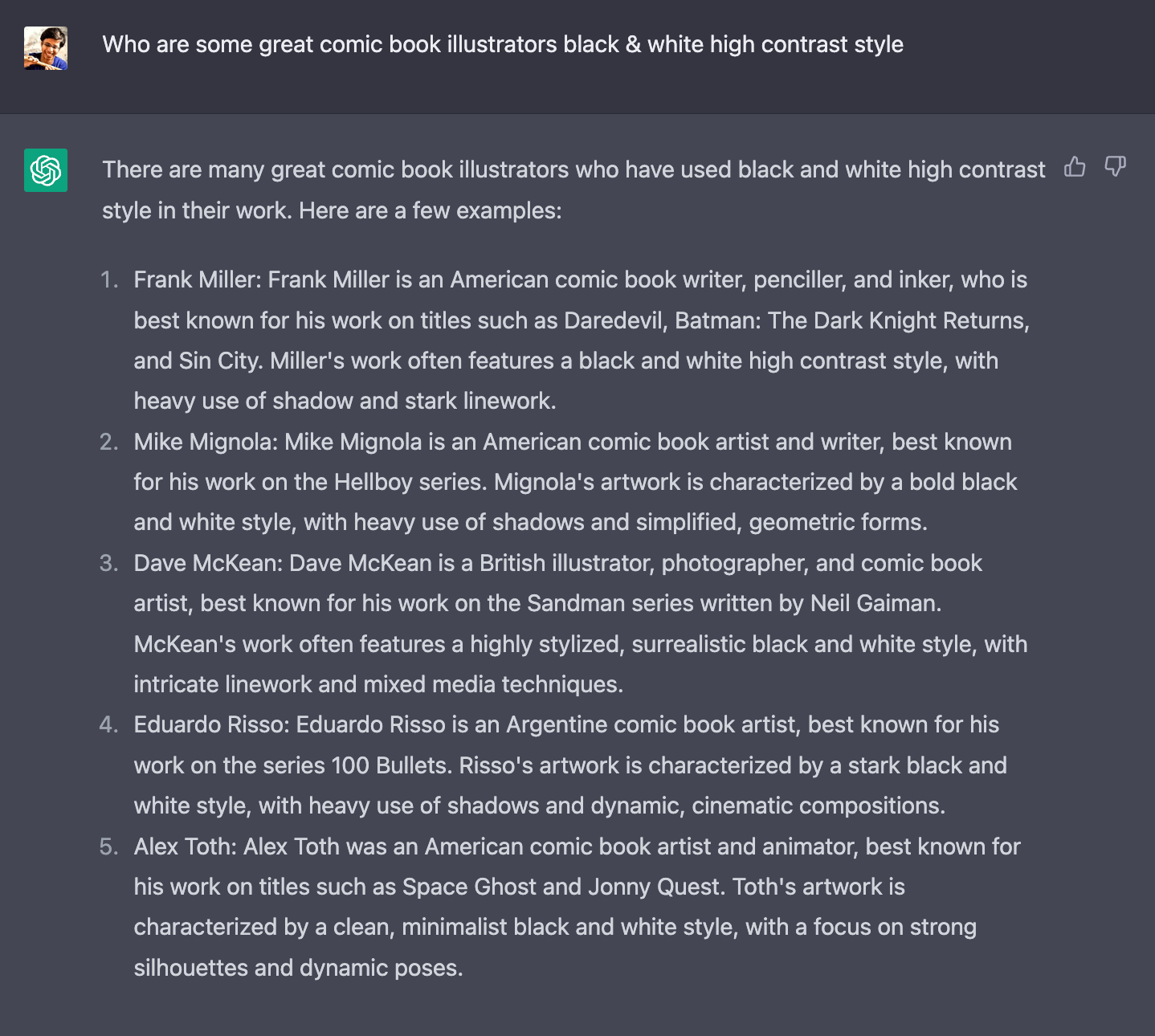Click the ChatGPT logo avatar
The height and width of the screenshot is (1036, 1155).
point(46,170)
